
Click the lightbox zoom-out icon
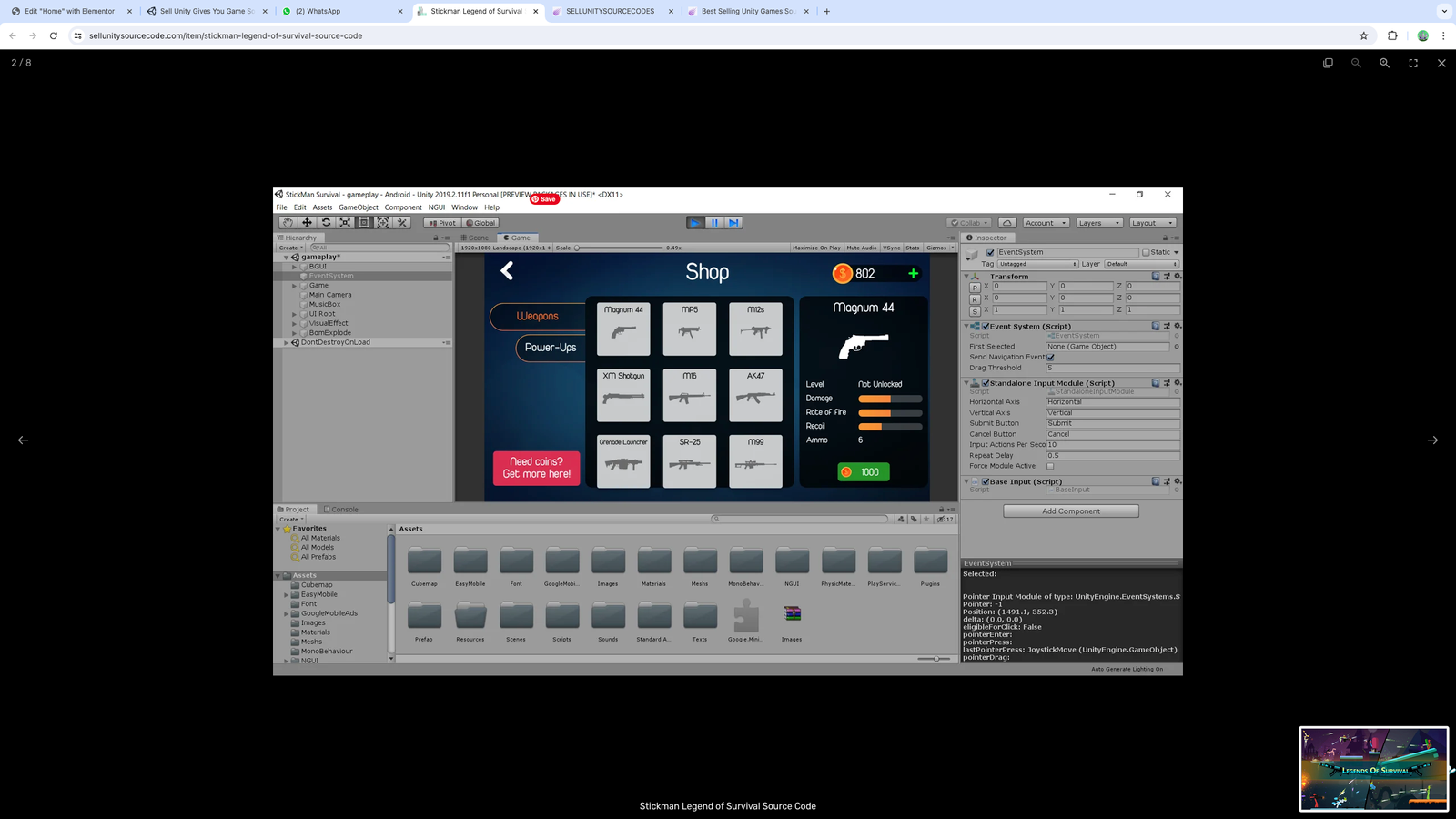[1356, 63]
